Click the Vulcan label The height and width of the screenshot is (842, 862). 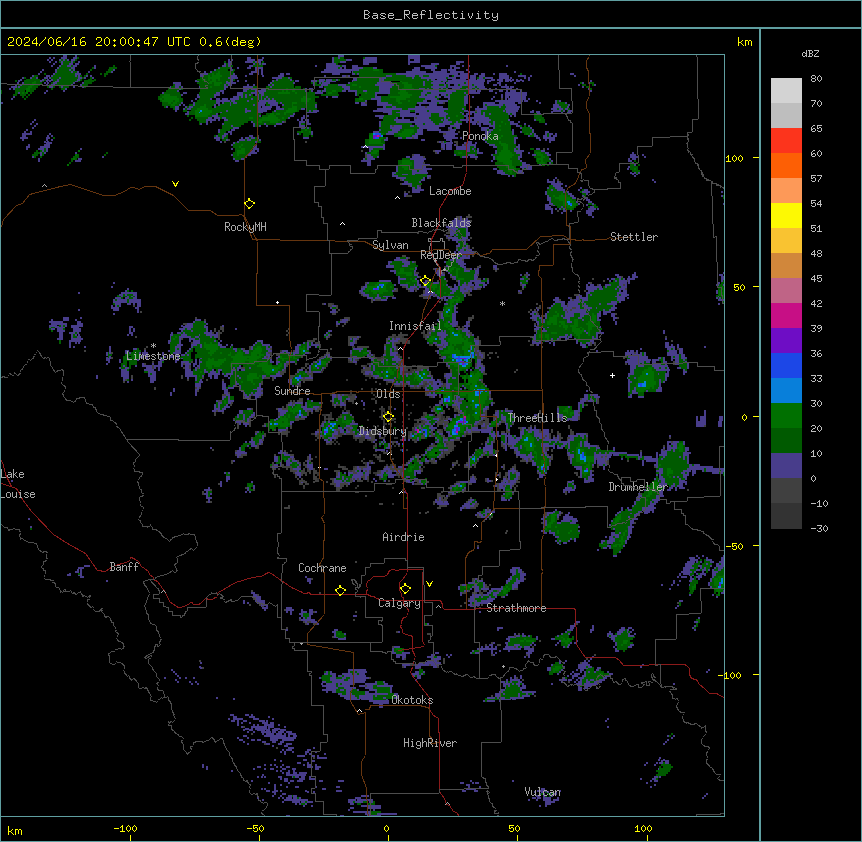pos(543,792)
